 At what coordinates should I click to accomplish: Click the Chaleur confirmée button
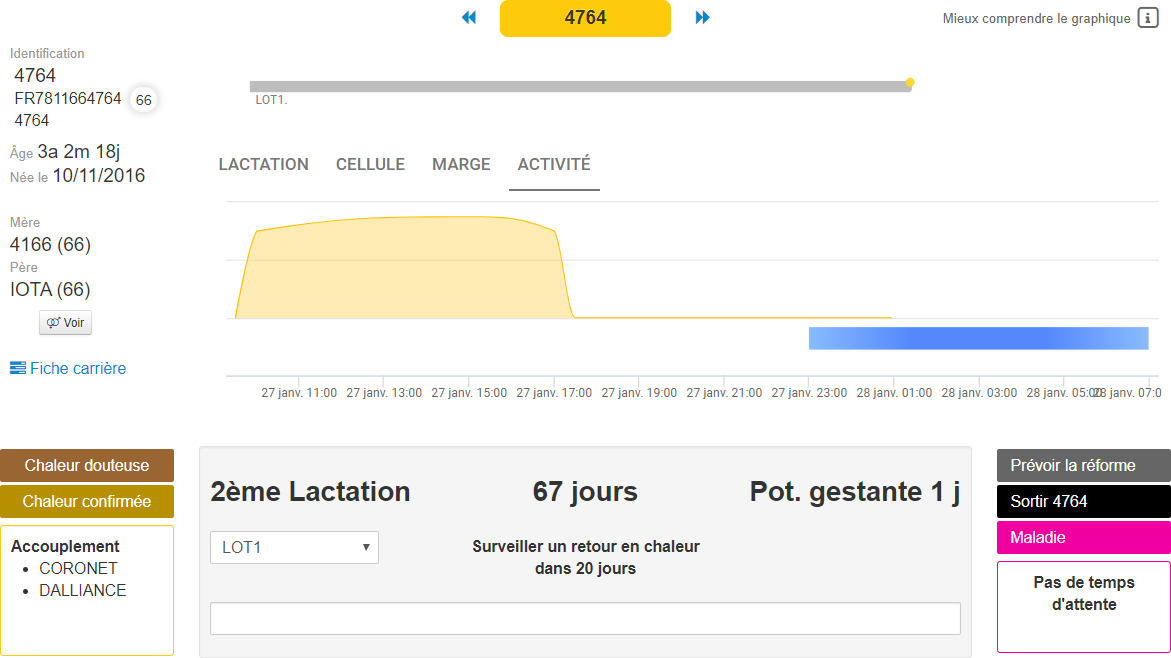coord(87,501)
